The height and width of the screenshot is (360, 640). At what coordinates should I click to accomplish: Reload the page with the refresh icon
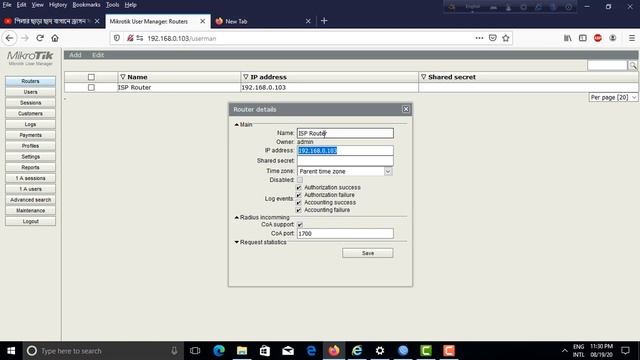[x=40, y=38]
